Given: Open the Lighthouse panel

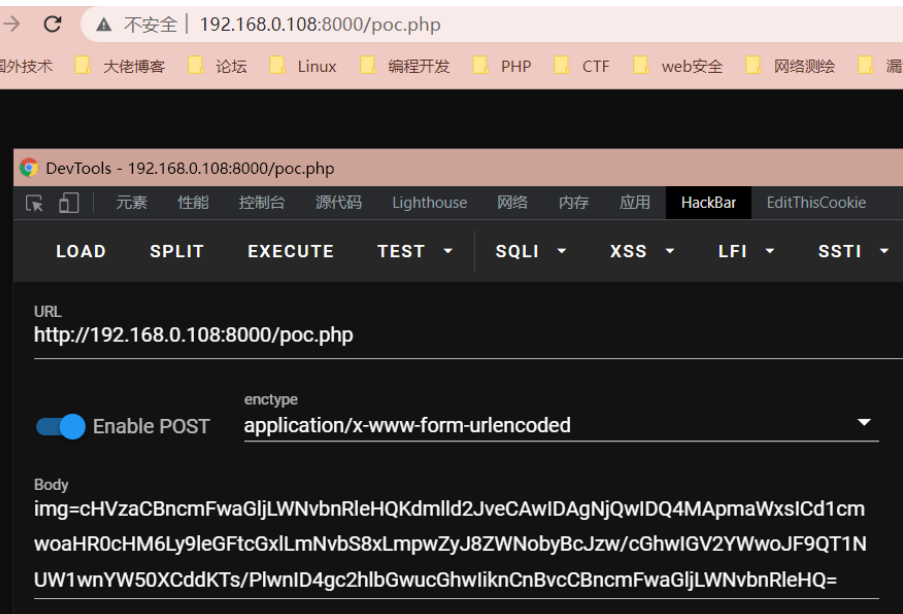Looking at the screenshot, I should tap(428, 202).
